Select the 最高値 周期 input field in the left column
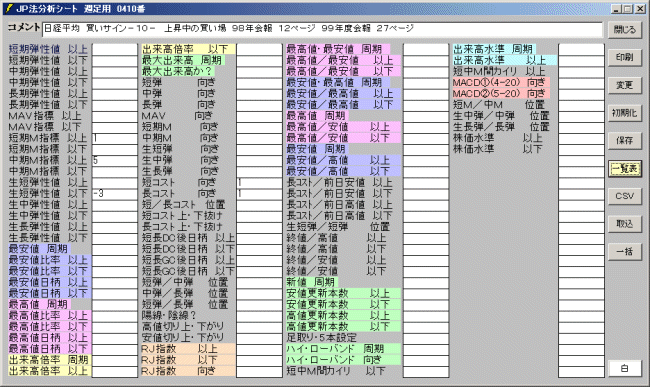This screenshot has width=650, height=387. [115, 305]
